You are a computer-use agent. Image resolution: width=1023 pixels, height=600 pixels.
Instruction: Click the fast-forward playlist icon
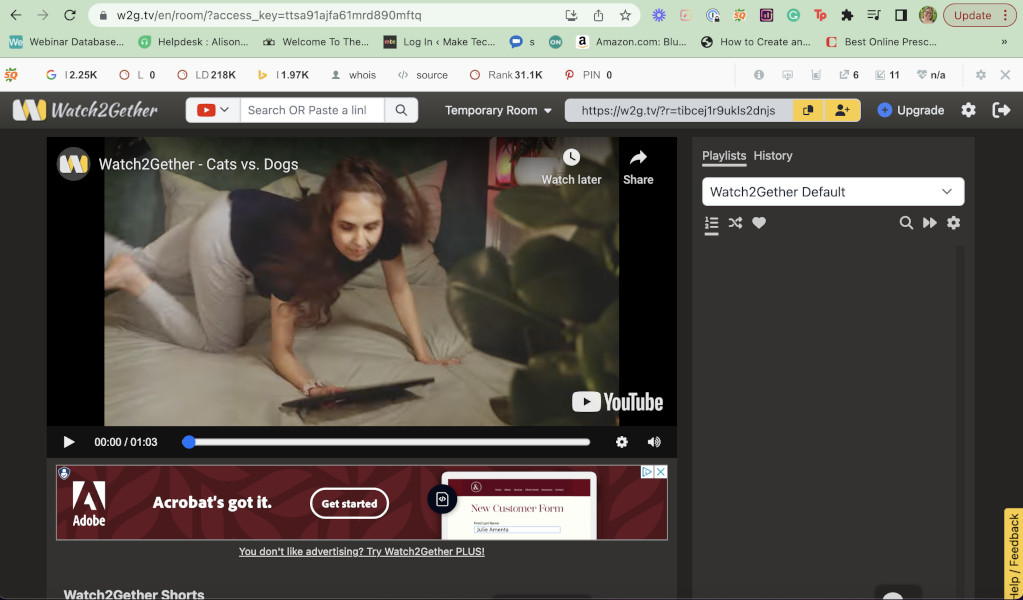[x=930, y=223]
